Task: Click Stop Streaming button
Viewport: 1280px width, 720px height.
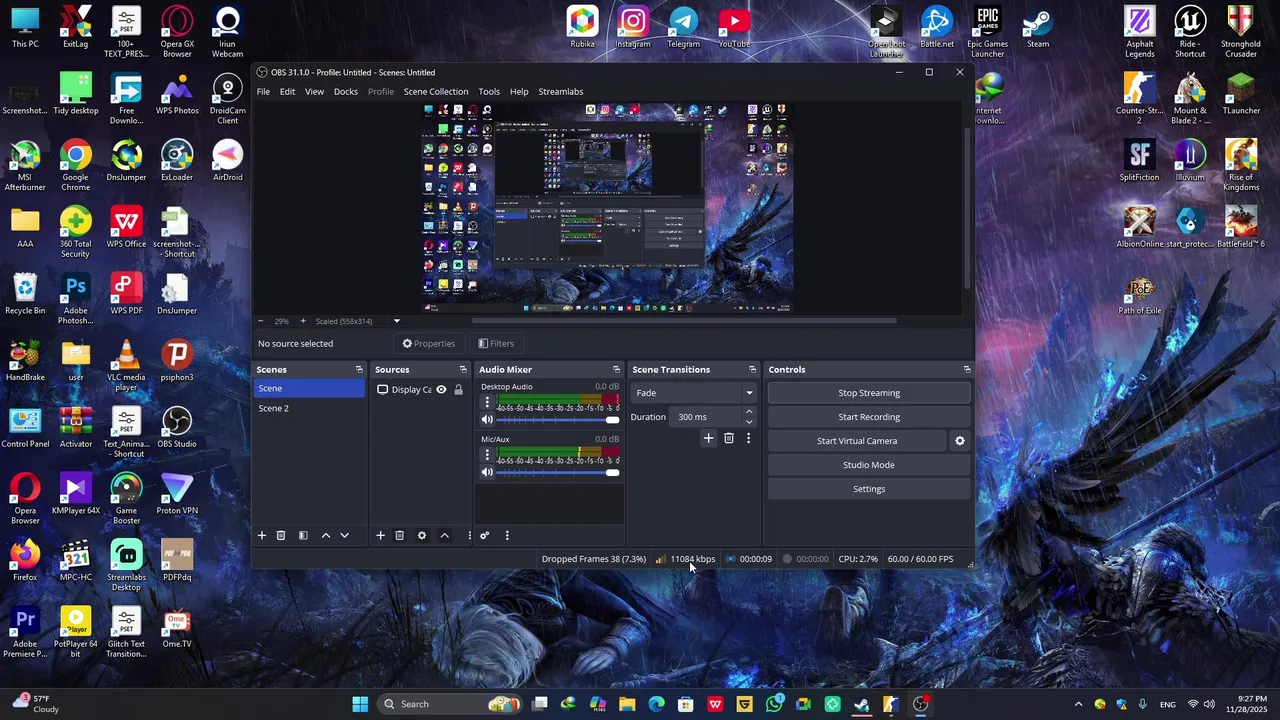Action: [x=869, y=393]
